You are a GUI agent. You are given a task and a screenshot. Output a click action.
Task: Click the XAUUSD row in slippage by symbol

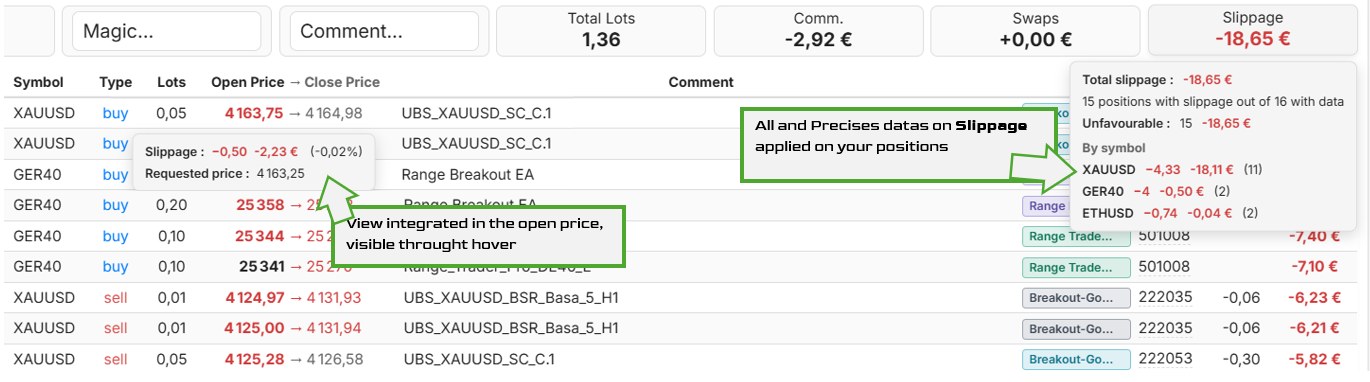tap(1172, 170)
